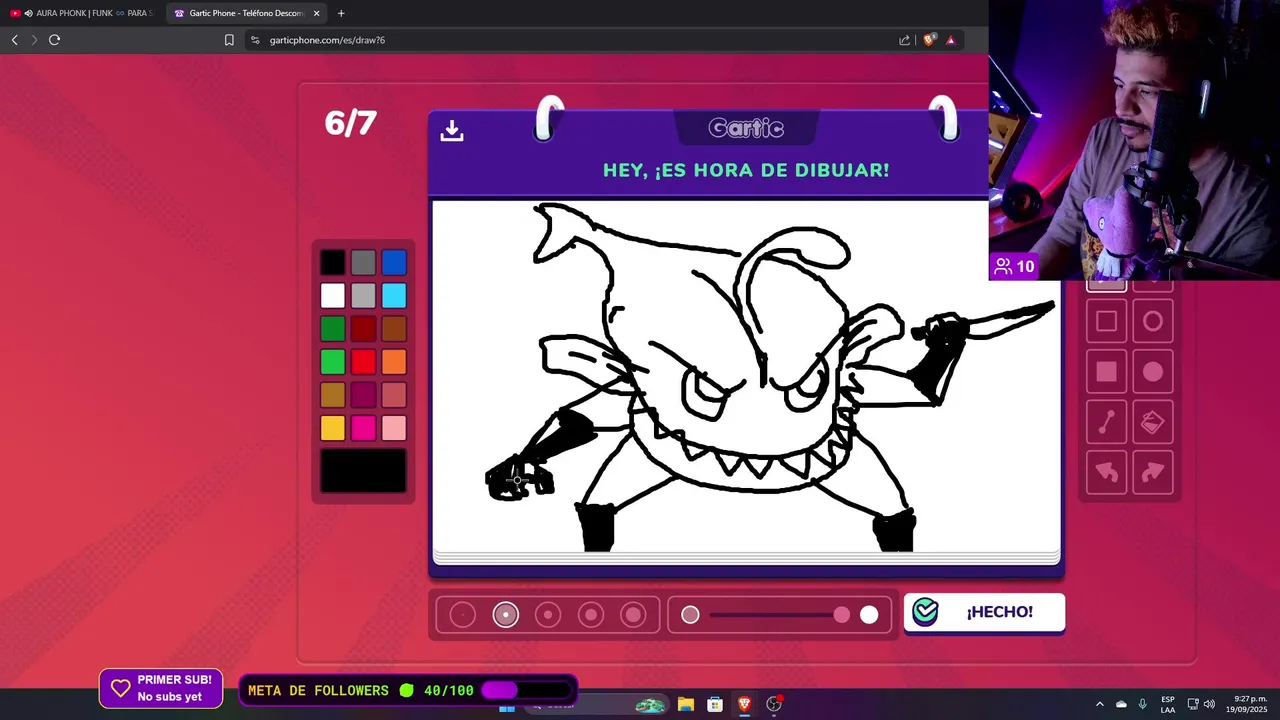Pick the bright green color swatch
The width and height of the screenshot is (1280, 720).
pyautogui.click(x=333, y=362)
